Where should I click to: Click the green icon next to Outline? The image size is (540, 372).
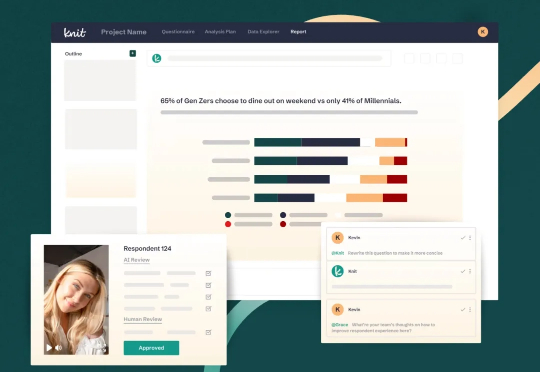point(133,53)
